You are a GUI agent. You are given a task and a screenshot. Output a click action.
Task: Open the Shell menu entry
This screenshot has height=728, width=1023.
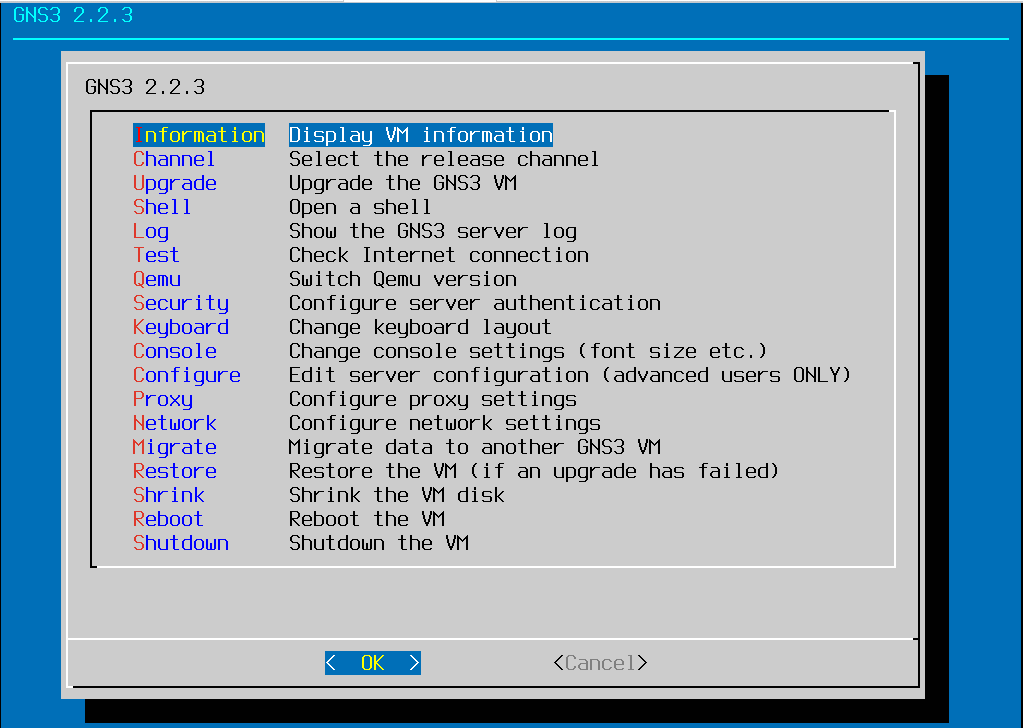coord(162,207)
